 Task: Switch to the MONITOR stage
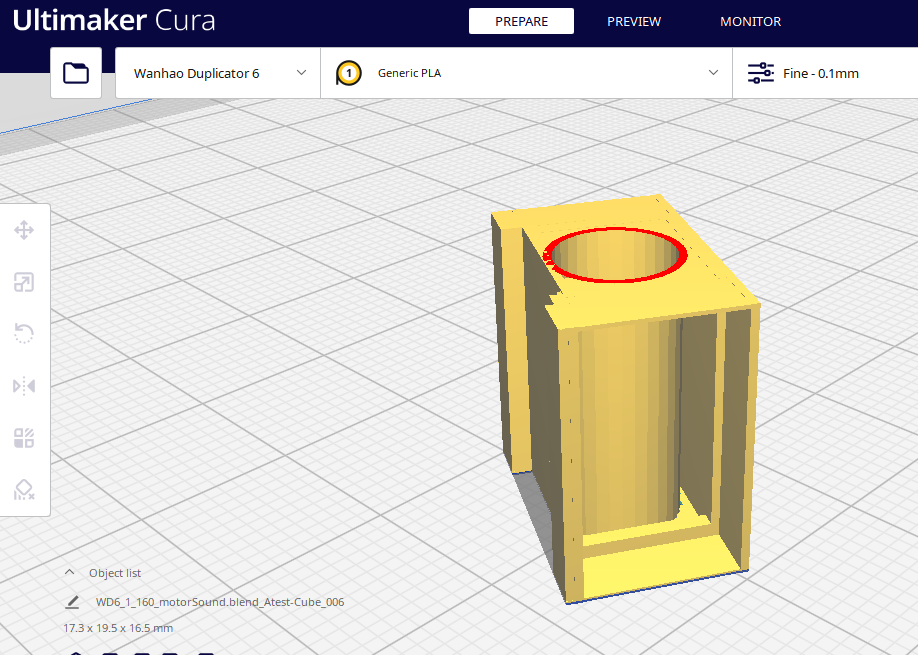tap(751, 22)
